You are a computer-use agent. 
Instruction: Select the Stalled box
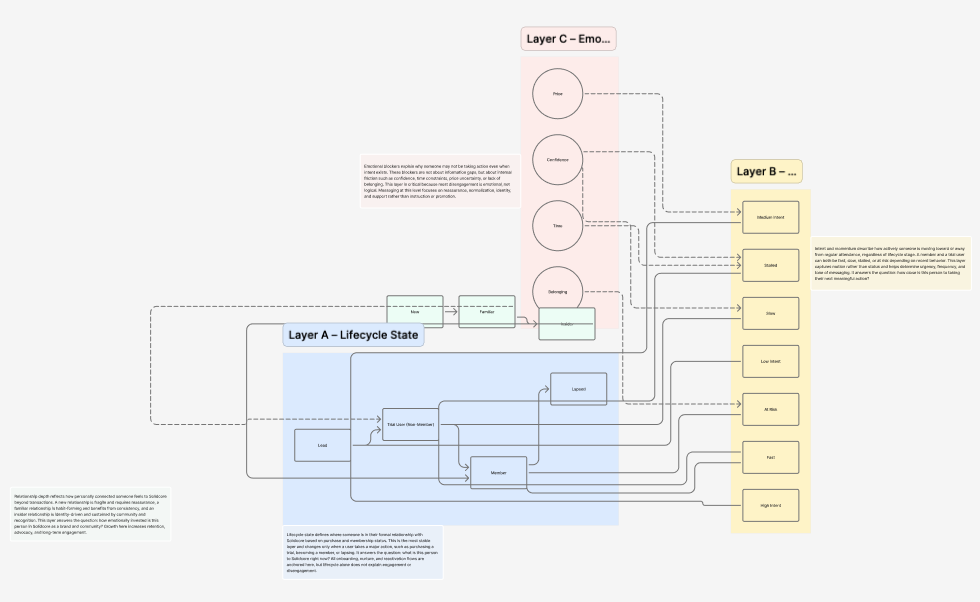[x=771, y=266]
